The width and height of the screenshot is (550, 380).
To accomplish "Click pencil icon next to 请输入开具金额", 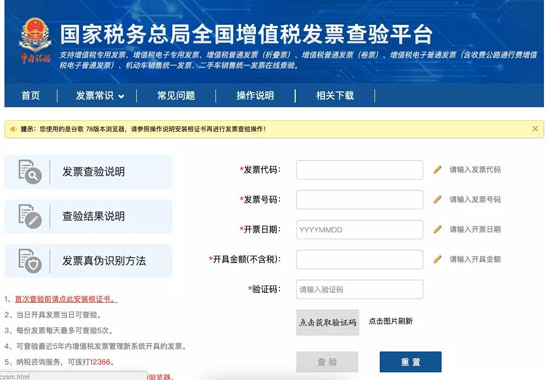I will coord(437,259).
